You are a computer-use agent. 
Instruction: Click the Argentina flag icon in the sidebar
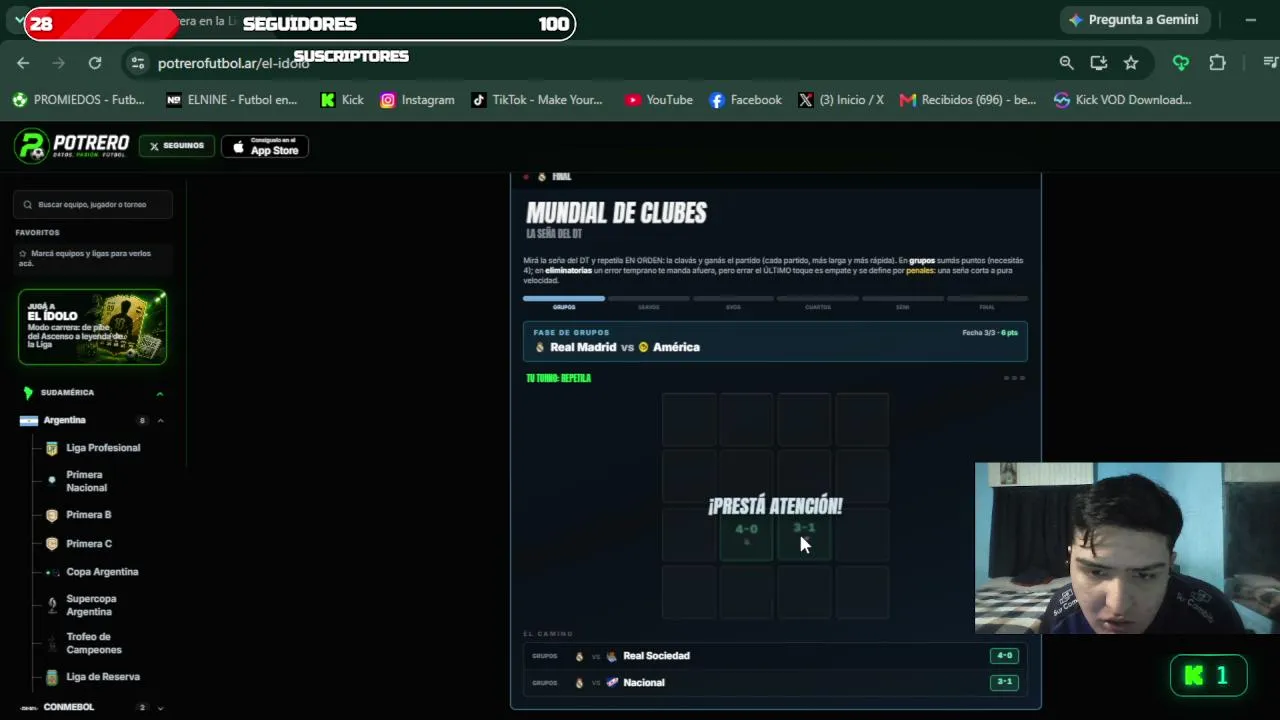(x=29, y=421)
